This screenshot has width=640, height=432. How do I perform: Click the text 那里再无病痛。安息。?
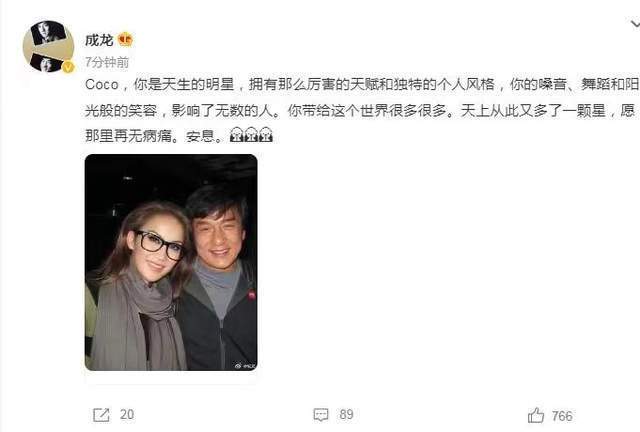click(x=155, y=135)
